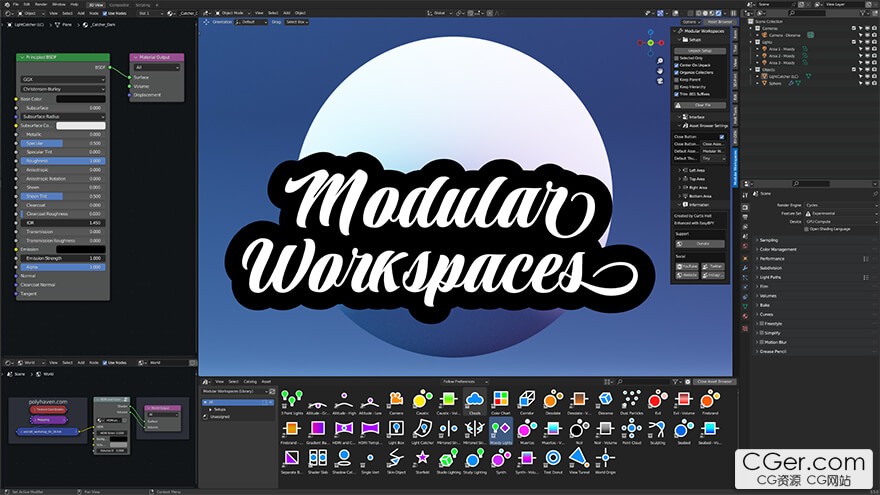Select the Point Cloud asset
The height and width of the screenshot is (495, 880).
[631, 432]
